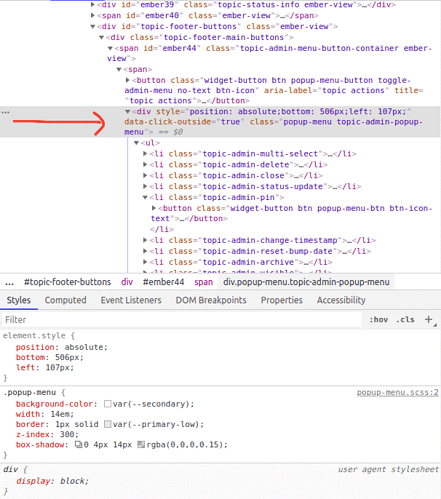The width and height of the screenshot is (441, 499).
Task: Select #topic-footer-buttons in breadcrumb
Action: coord(67,282)
